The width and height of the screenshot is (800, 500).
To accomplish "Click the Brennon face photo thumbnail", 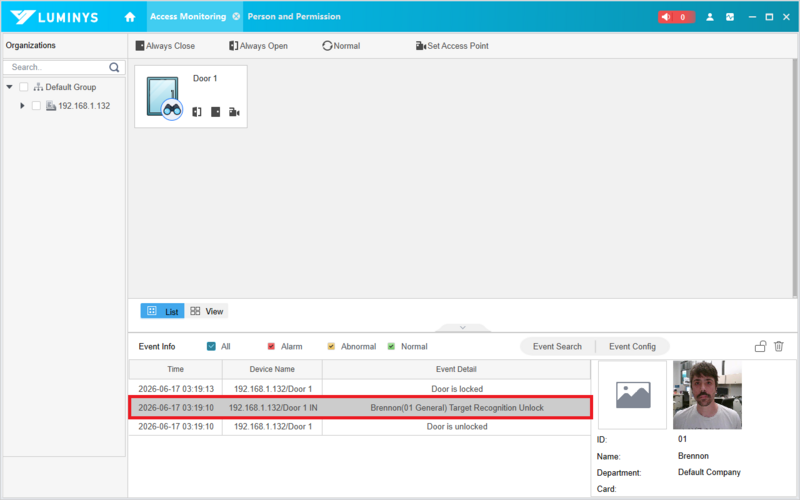I will point(707,395).
